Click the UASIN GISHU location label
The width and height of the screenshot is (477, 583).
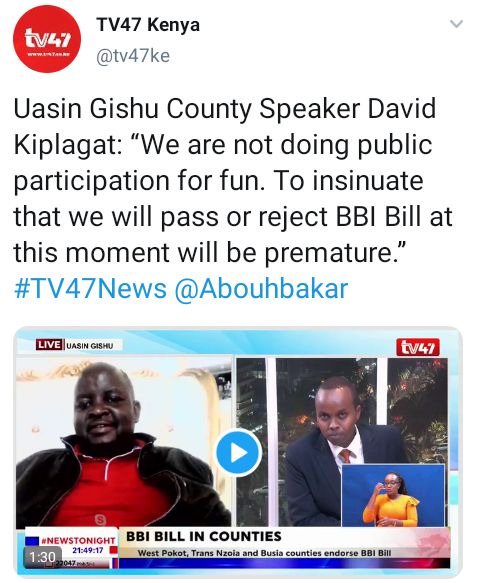click(x=90, y=345)
